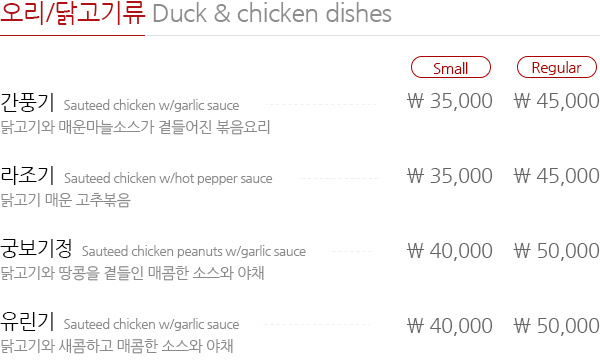Click 라조기 regular price ₩ 45,000
Image resolution: width=600 pixels, height=361 pixels.
(x=556, y=176)
